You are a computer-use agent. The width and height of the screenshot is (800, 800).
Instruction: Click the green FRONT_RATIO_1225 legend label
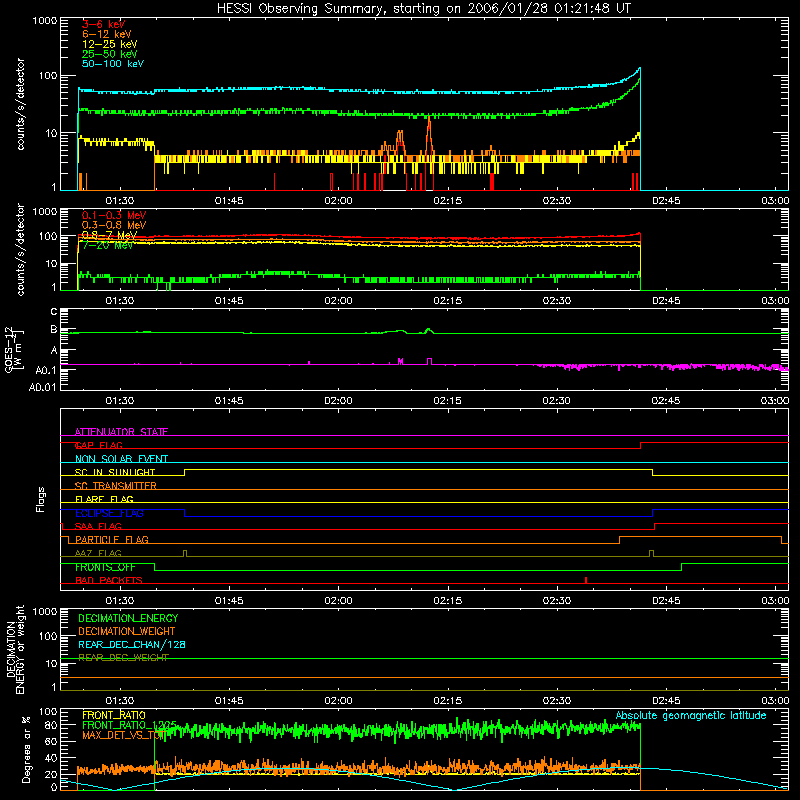point(129,725)
